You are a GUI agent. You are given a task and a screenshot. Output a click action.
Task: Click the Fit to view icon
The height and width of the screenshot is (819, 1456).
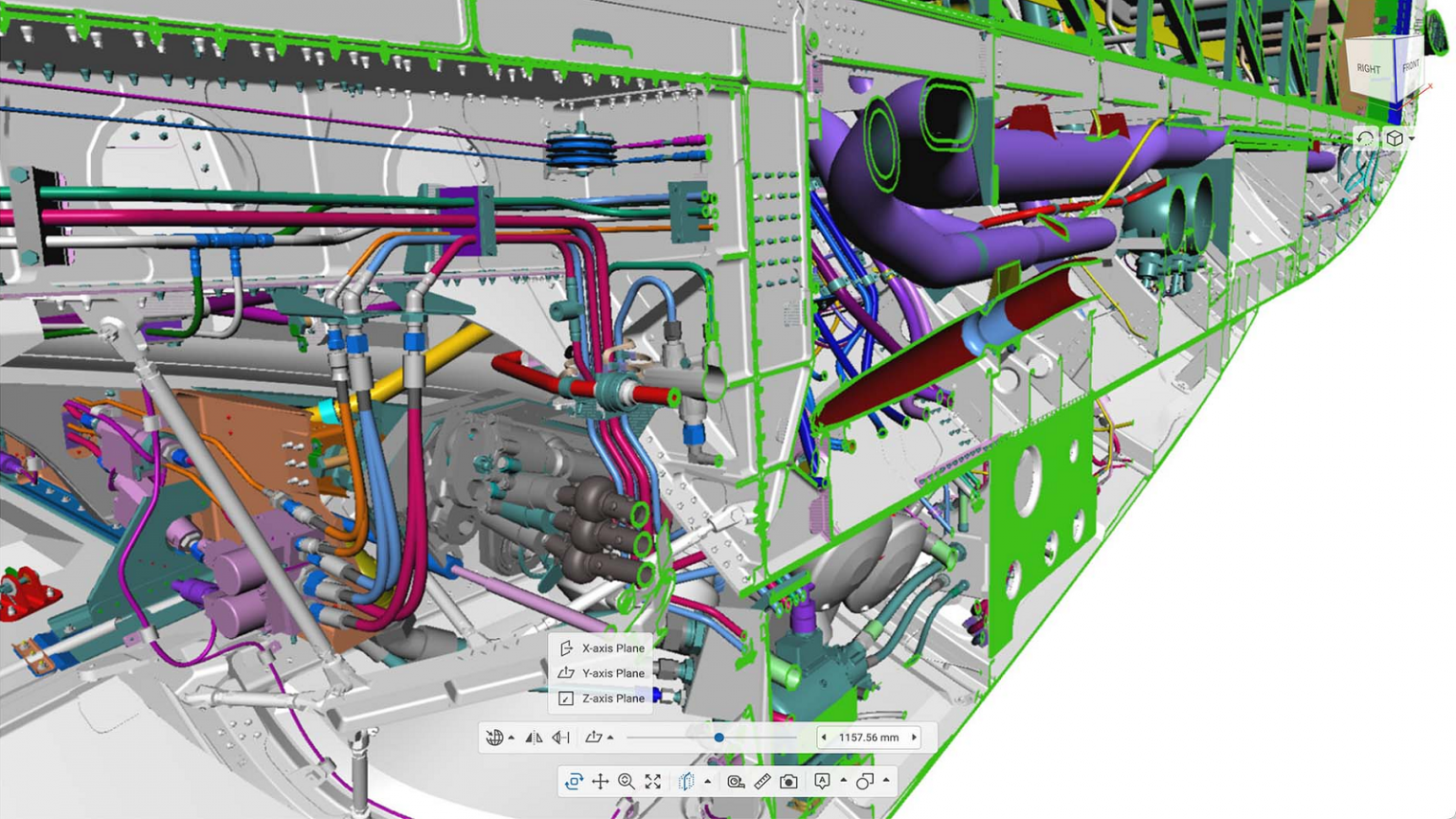652,781
